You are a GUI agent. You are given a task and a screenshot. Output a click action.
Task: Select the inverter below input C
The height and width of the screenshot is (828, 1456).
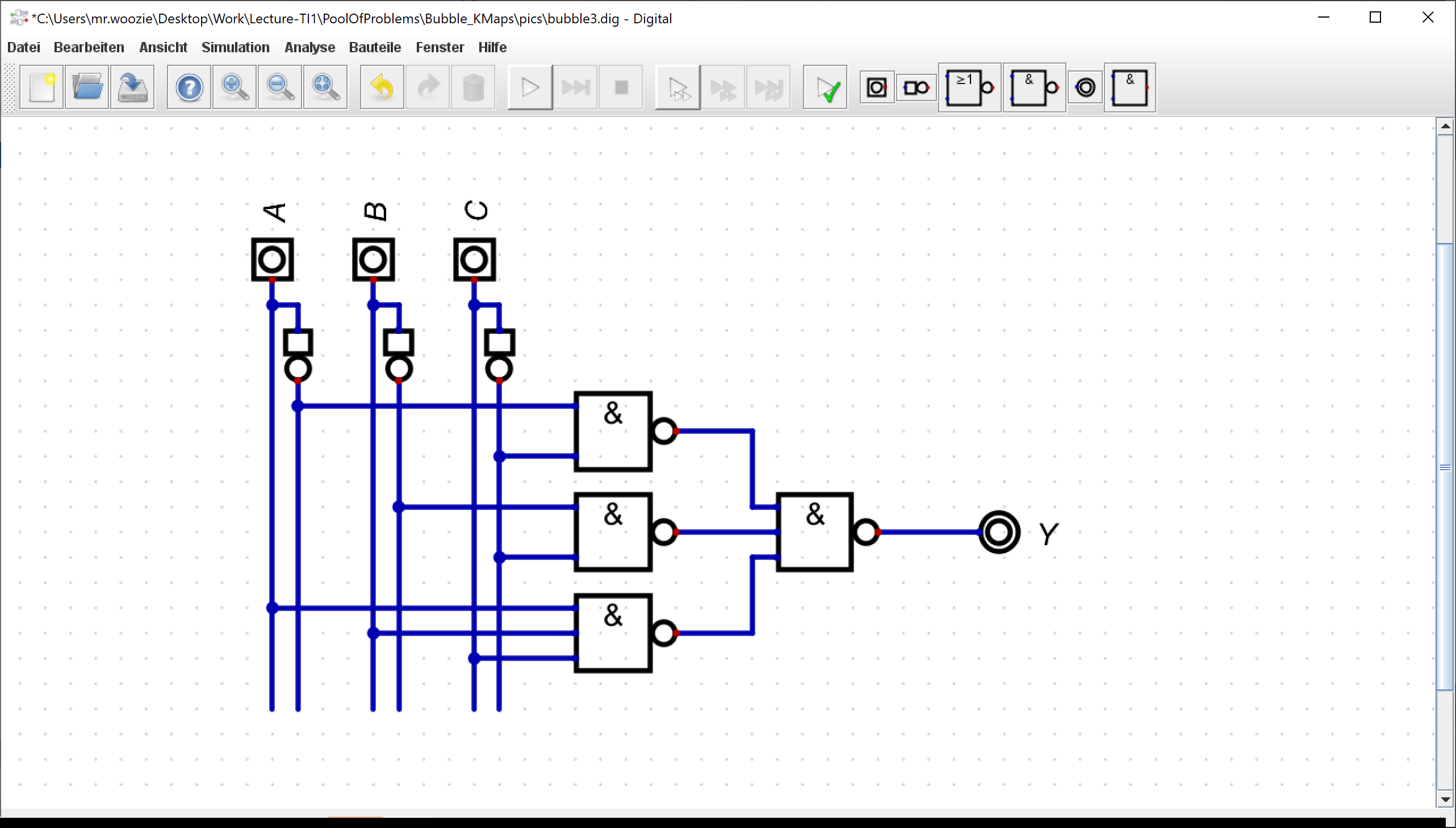tap(500, 356)
